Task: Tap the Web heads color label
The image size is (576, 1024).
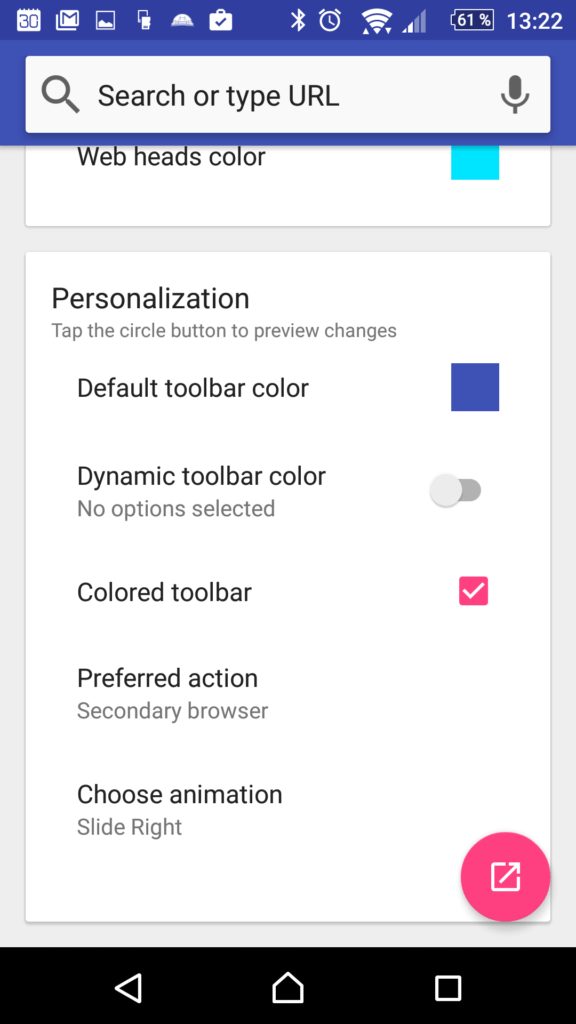Action: point(171,157)
